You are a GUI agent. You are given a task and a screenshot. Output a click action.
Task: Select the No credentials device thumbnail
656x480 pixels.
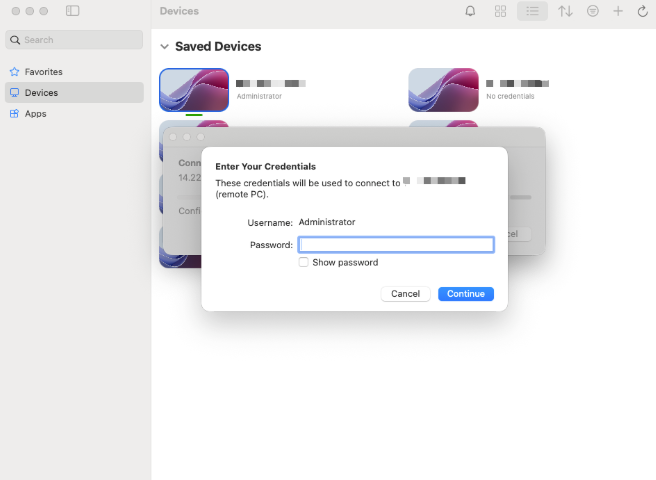tap(443, 90)
